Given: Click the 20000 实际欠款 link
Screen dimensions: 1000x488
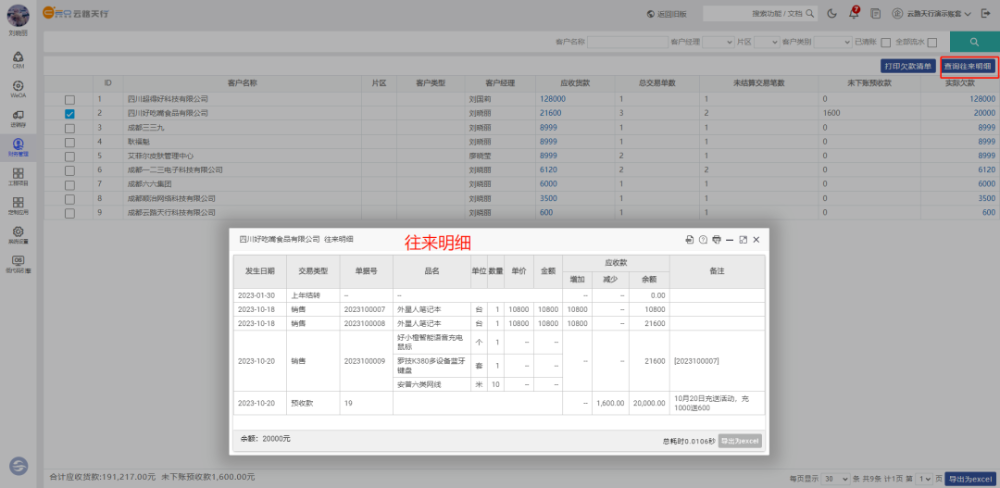Looking at the screenshot, I should pyautogui.click(x=984, y=114).
